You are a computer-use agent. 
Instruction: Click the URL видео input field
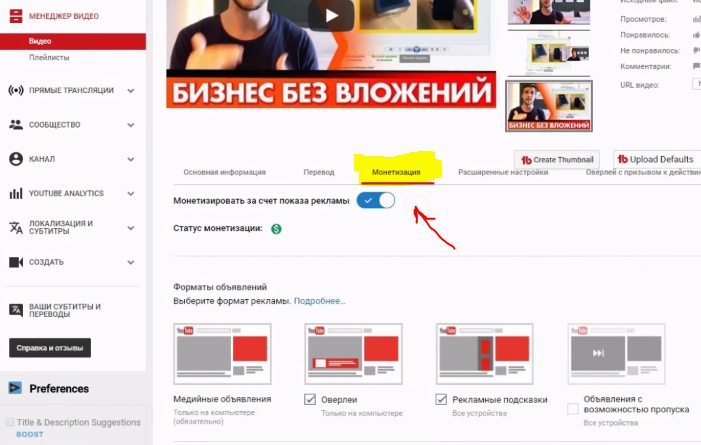[x=697, y=84]
